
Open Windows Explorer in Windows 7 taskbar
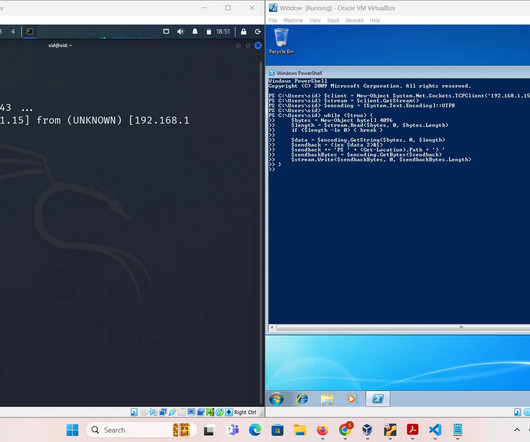[327, 399]
